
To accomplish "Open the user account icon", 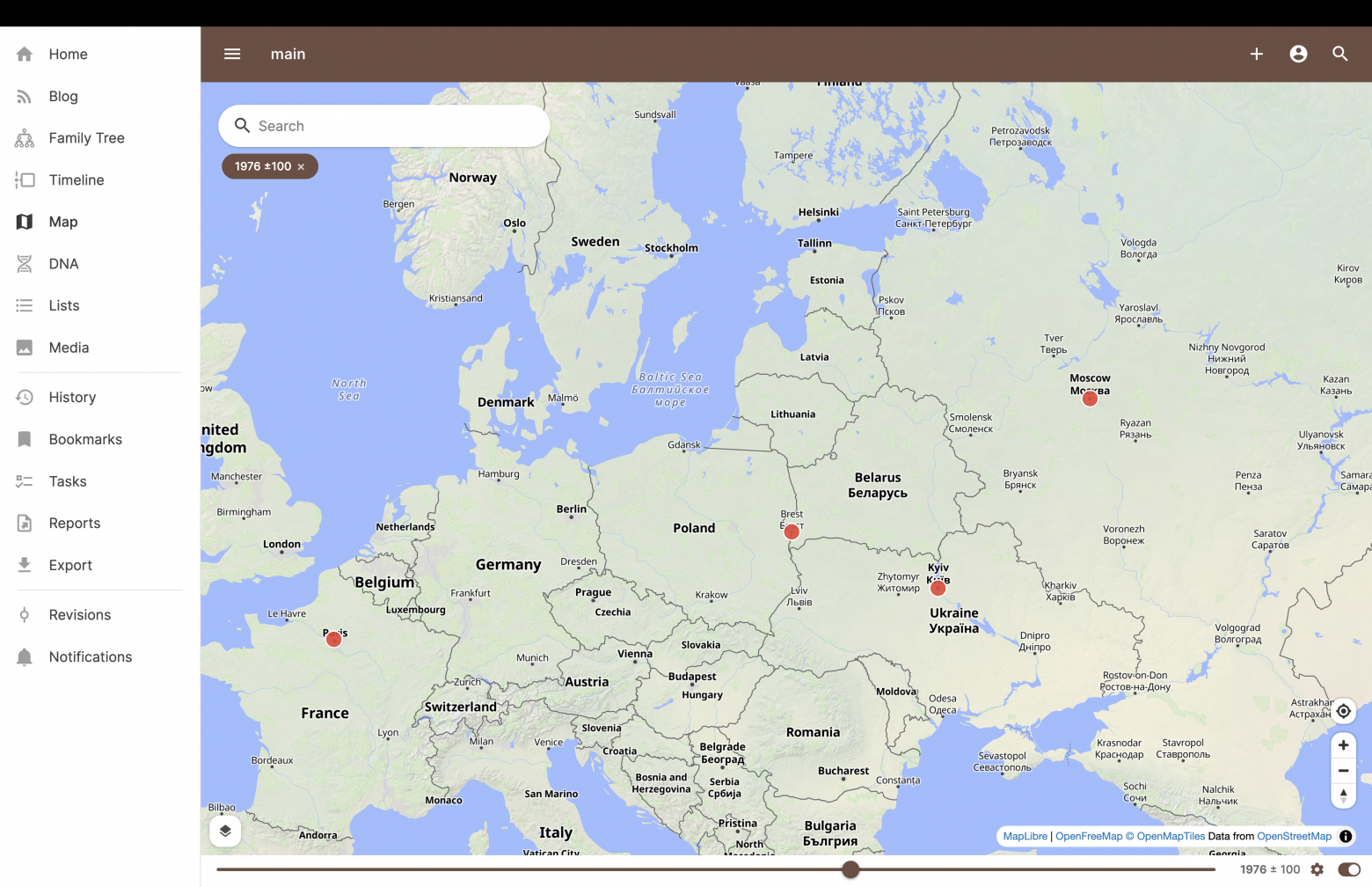I will click(1298, 54).
